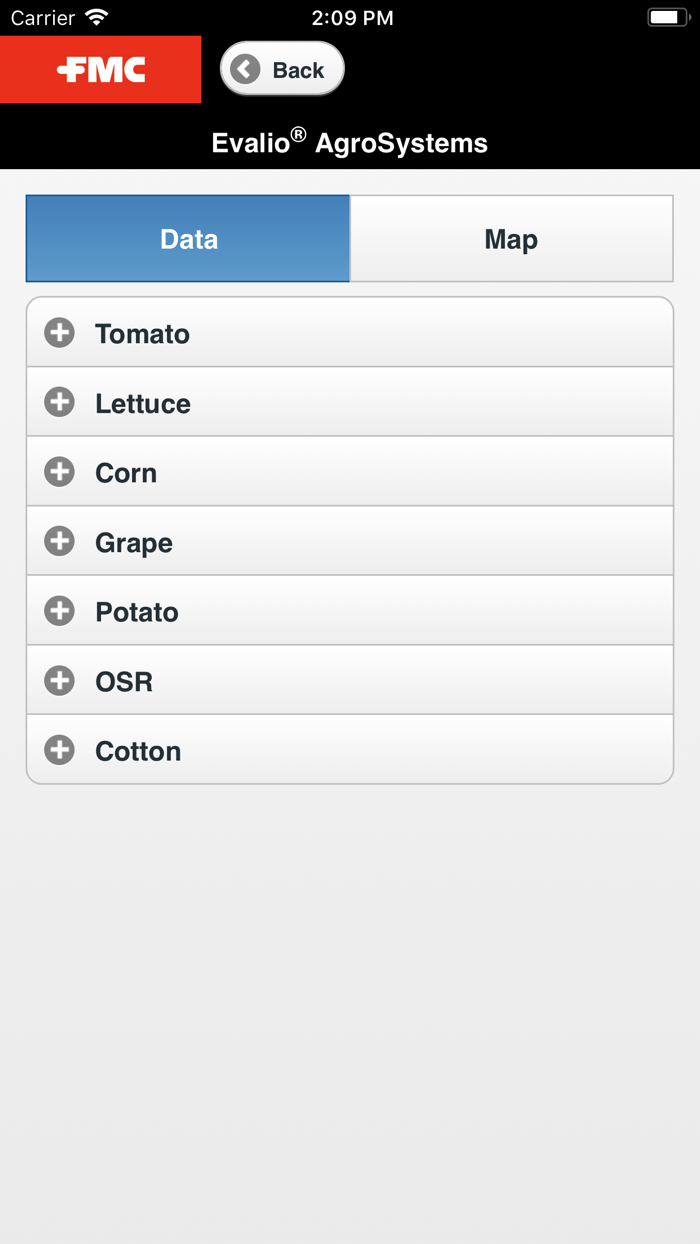Expand the Grape entry
700x1244 pixels.
[350, 542]
